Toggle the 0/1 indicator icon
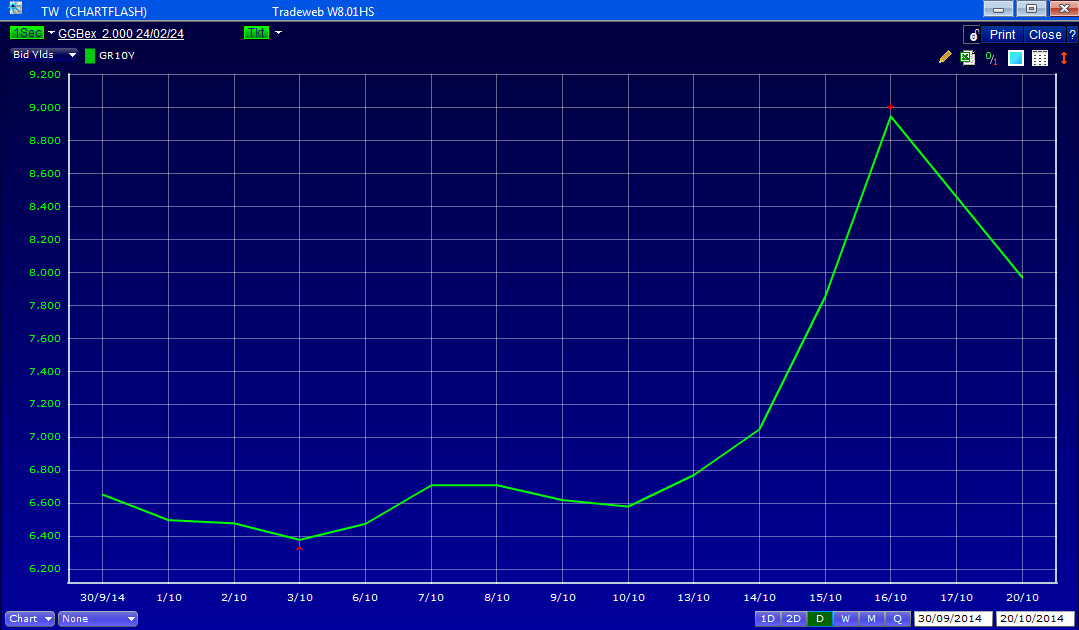Viewport: 1079px width, 630px height. [x=992, y=58]
